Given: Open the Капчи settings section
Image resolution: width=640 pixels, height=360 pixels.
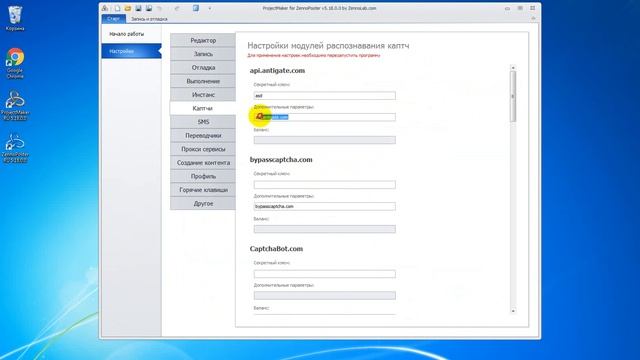Looking at the screenshot, I should tap(203, 108).
